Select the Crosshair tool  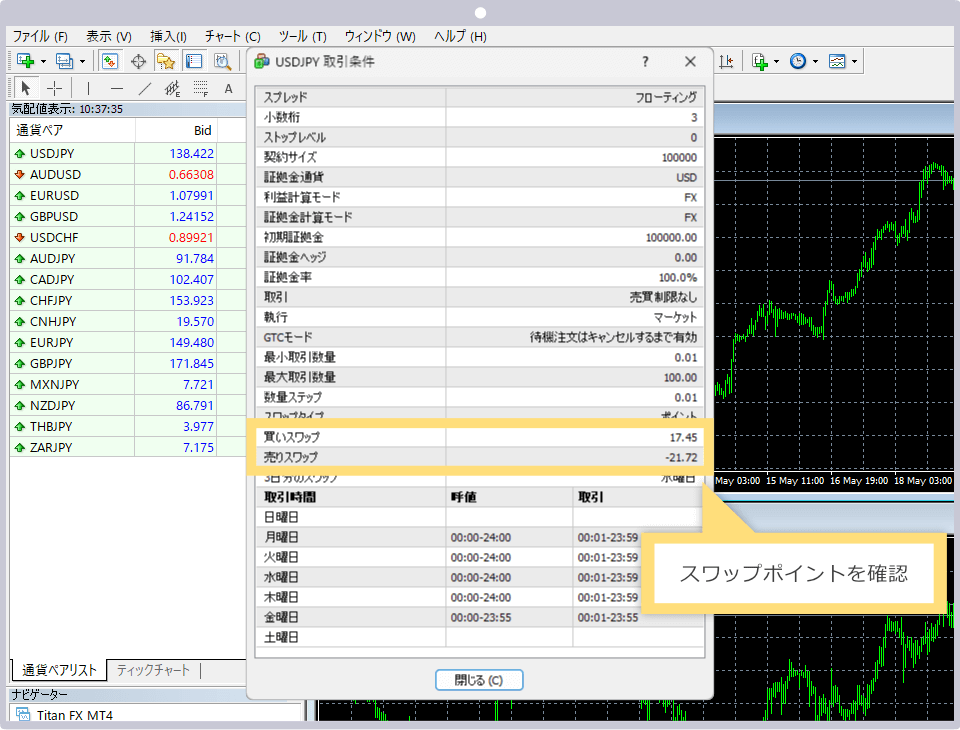[x=54, y=88]
